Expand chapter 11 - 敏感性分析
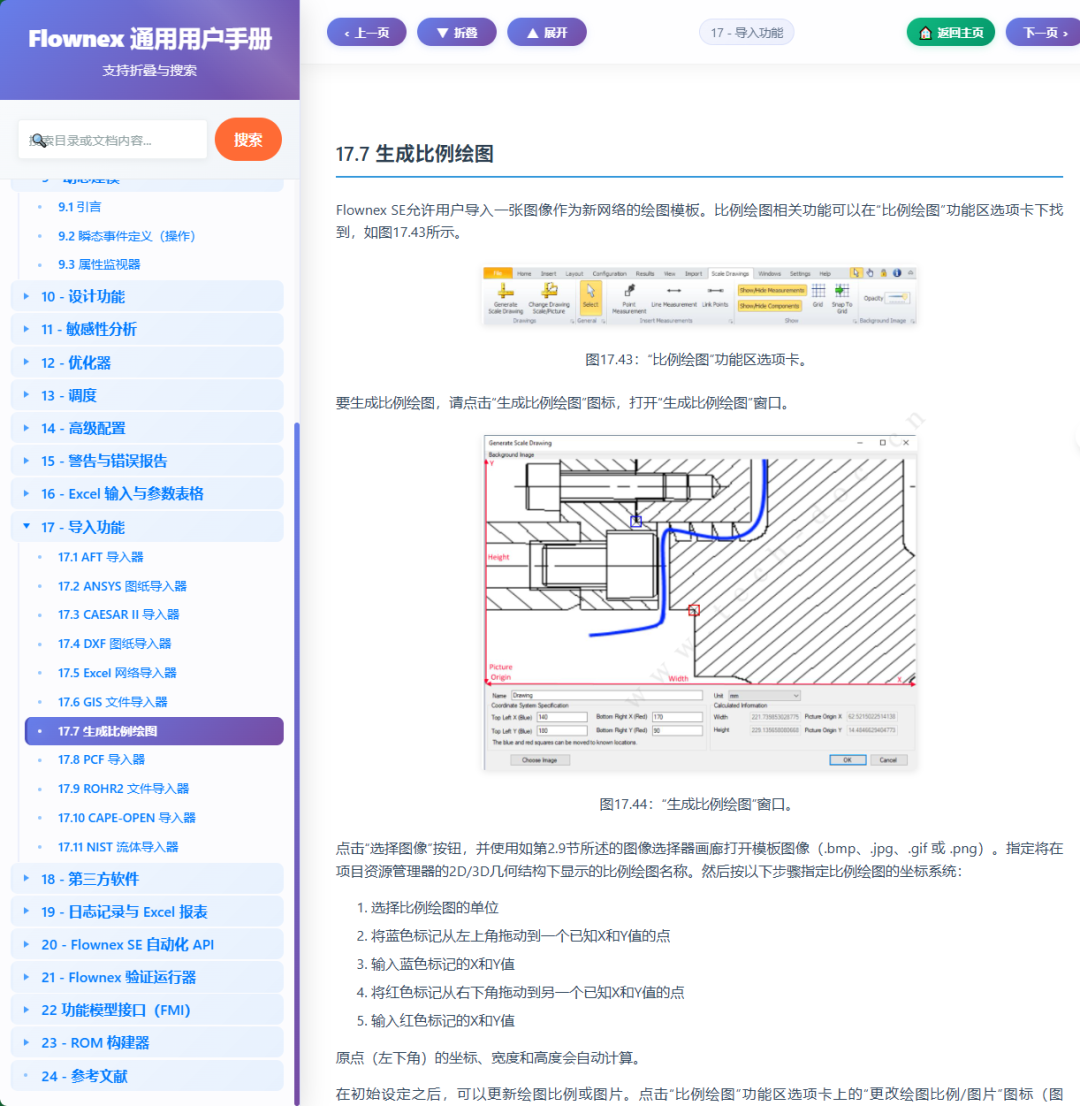 point(147,329)
